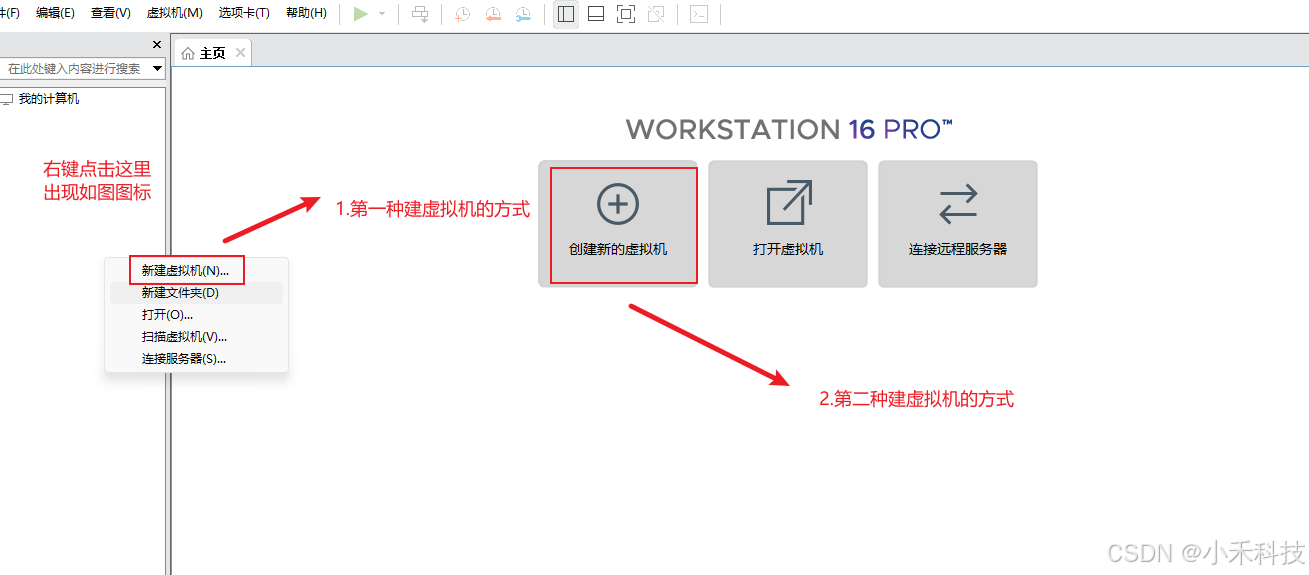Select 我的计算机 in the library tree
This screenshot has height=575, width=1309.
point(49,99)
